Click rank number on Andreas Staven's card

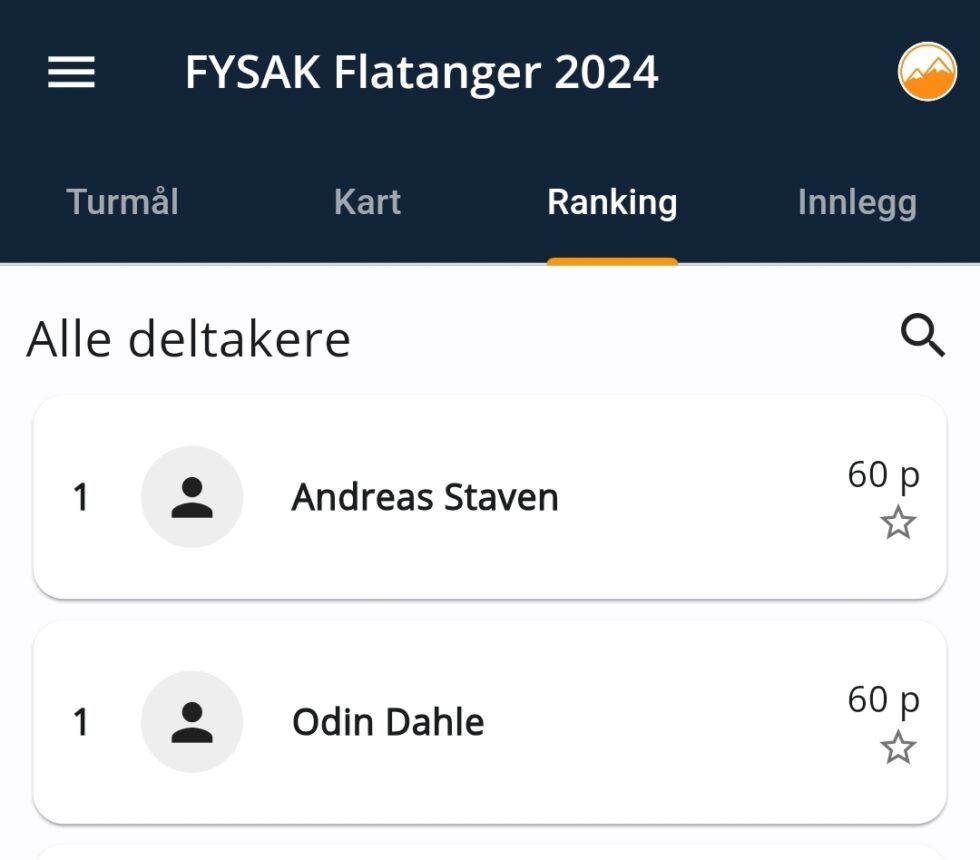tap(81, 498)
